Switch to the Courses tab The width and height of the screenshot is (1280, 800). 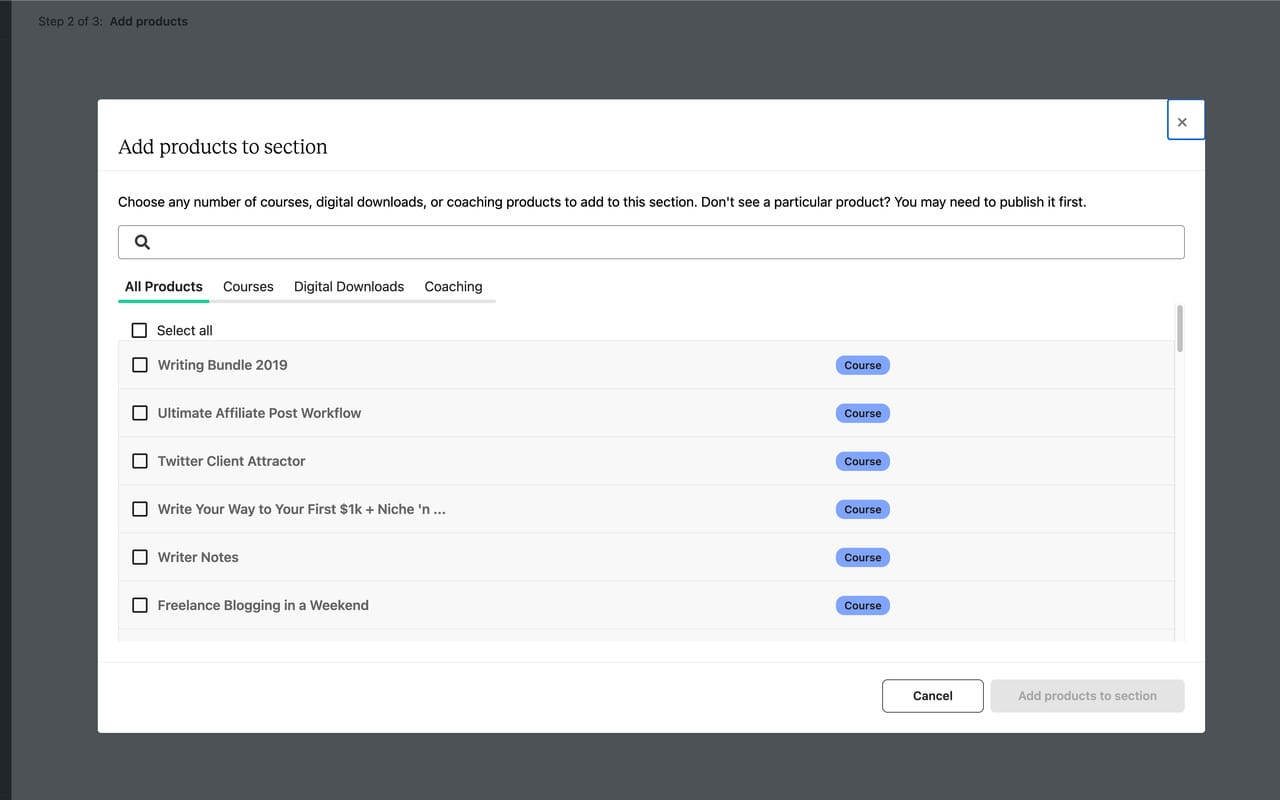coord(248,286)
